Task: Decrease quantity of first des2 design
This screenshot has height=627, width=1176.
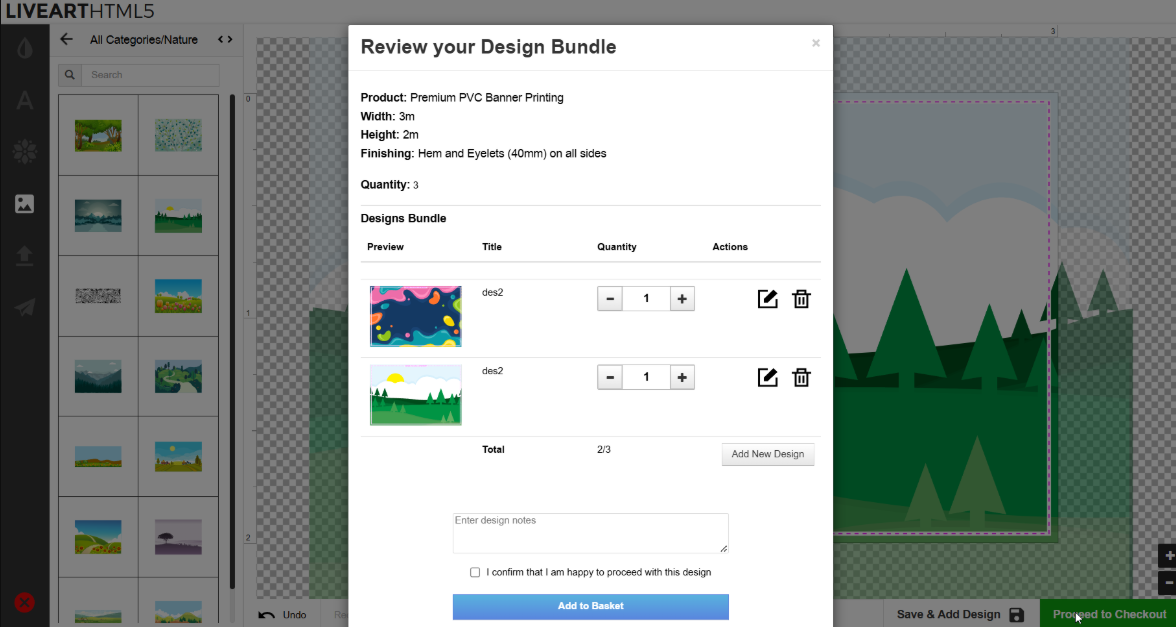Action: tap(610, 298)
